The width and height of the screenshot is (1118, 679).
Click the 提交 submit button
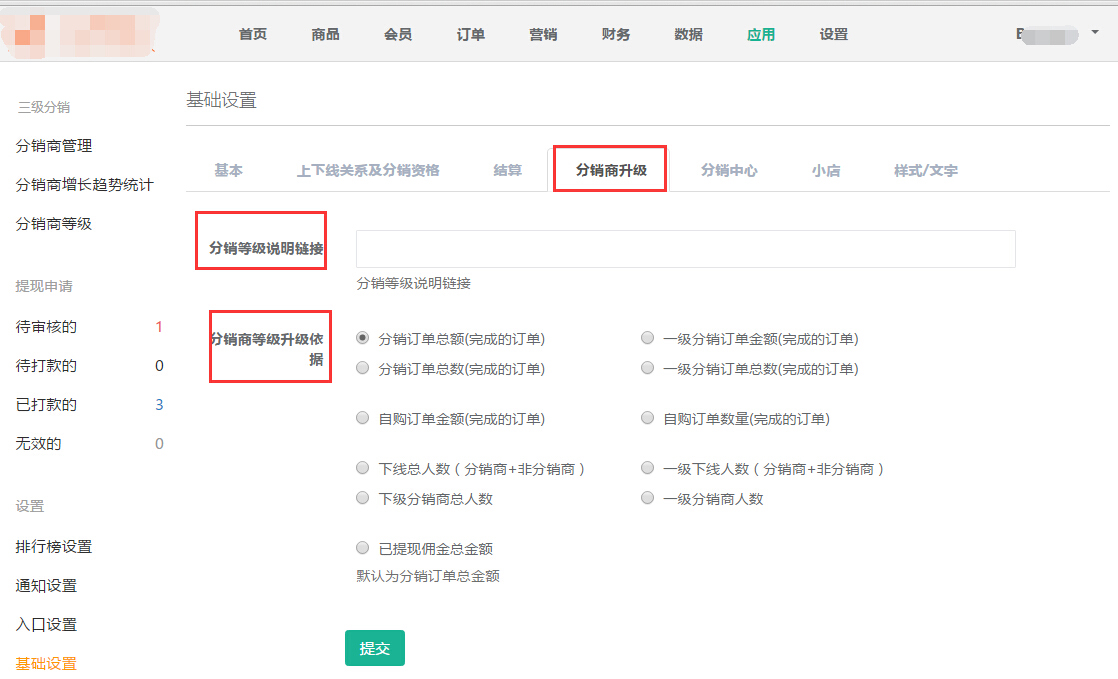click(x=374, y=648)
